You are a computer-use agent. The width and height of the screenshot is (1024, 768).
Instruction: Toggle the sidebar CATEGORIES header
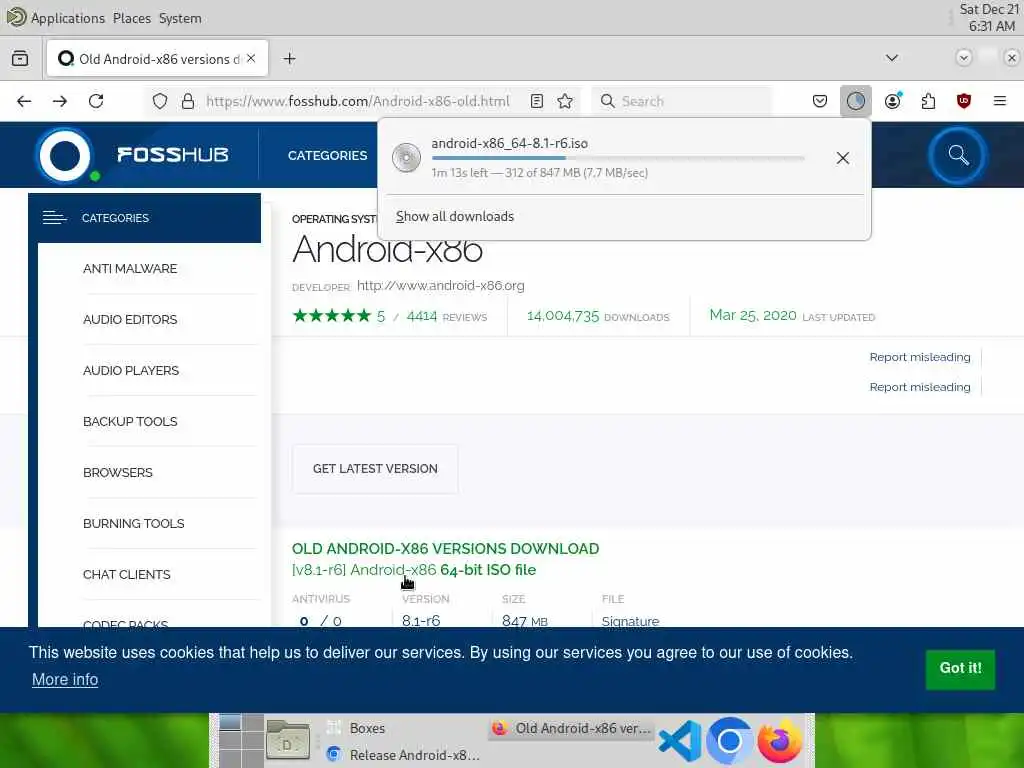click(x=144, y=218)
